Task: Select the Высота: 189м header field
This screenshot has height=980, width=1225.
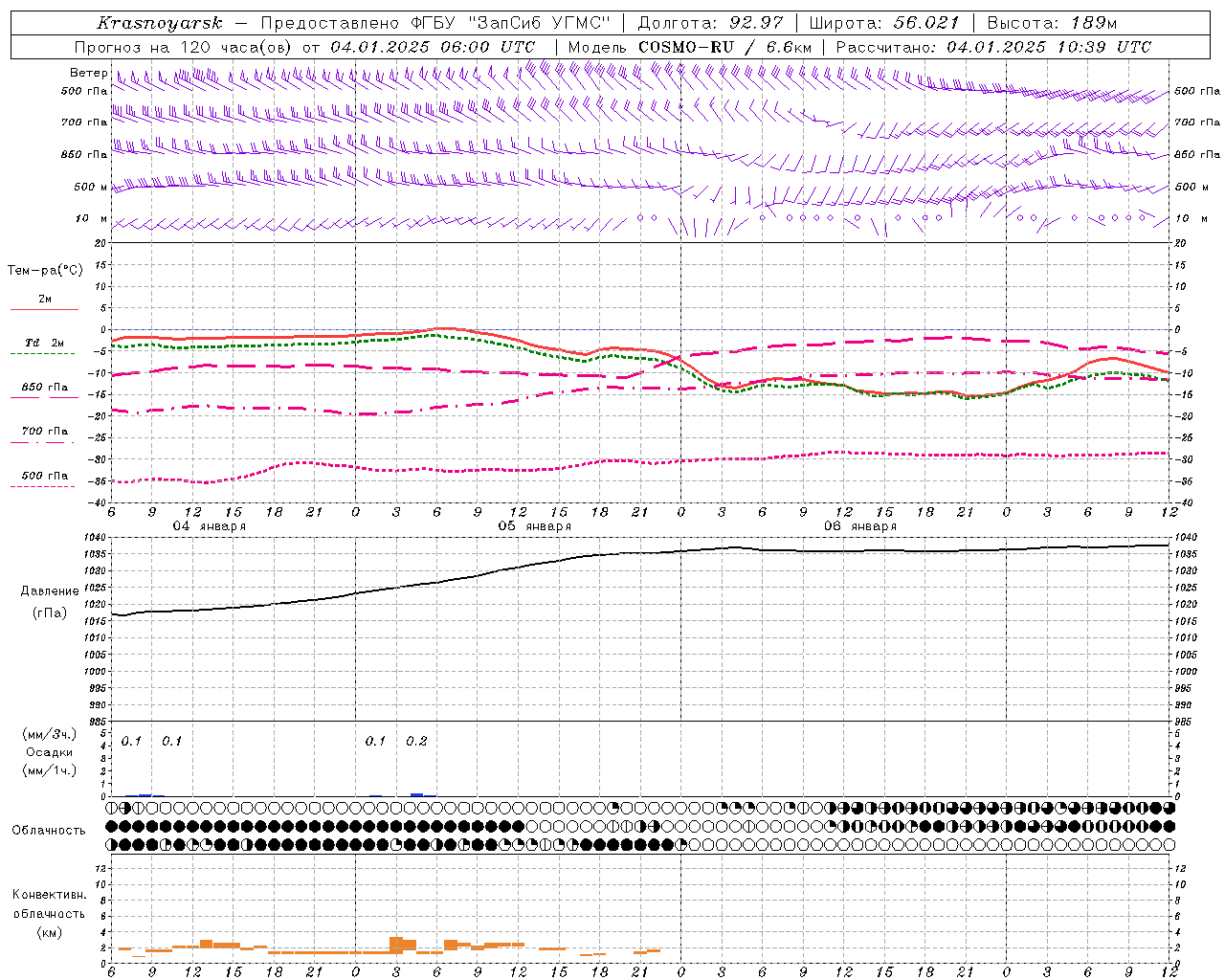Action: point(1052,23)
